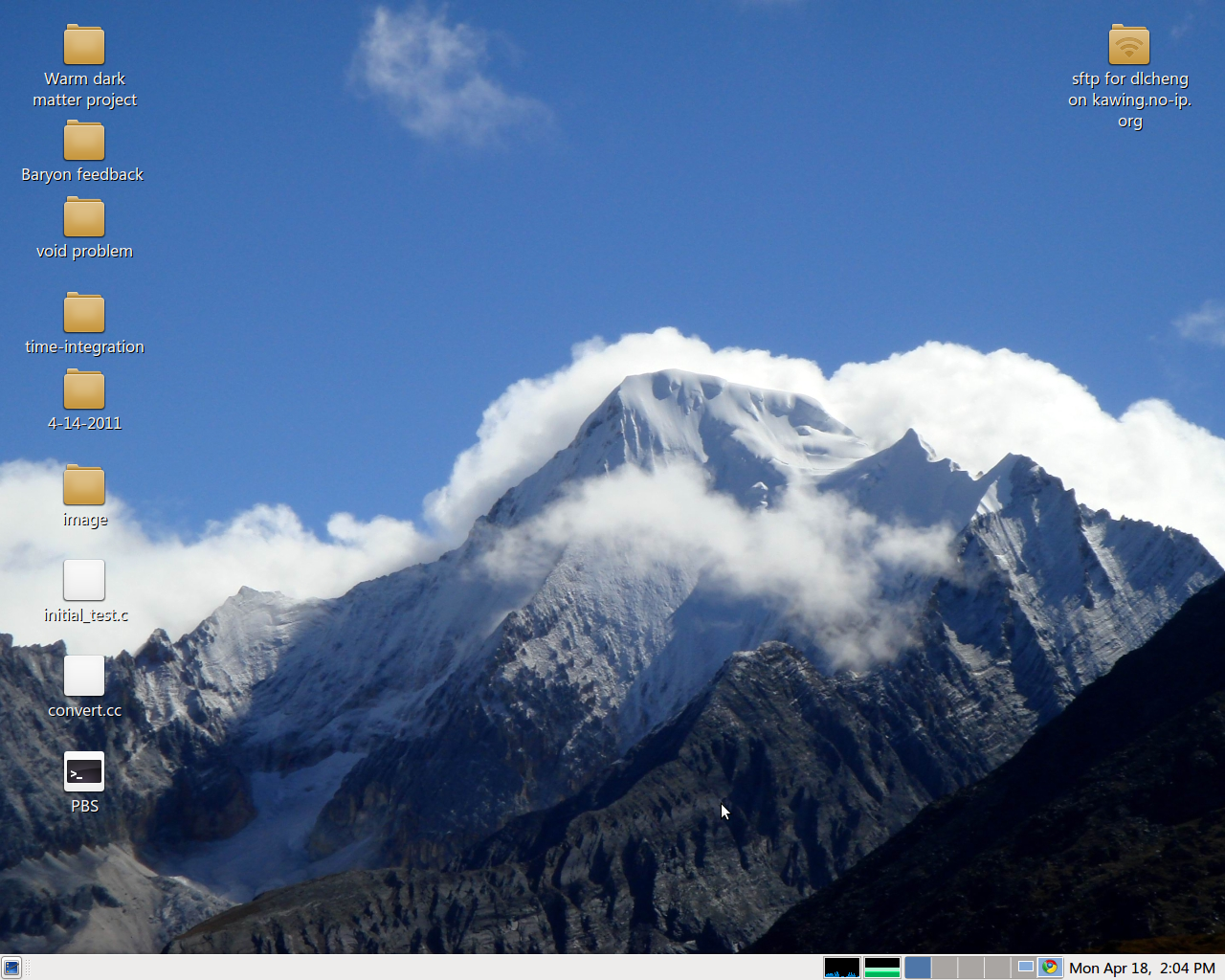Switch to the fourth workspace in pager
The height and width of the screenshot is (980, 1225).
pos(996,968)
